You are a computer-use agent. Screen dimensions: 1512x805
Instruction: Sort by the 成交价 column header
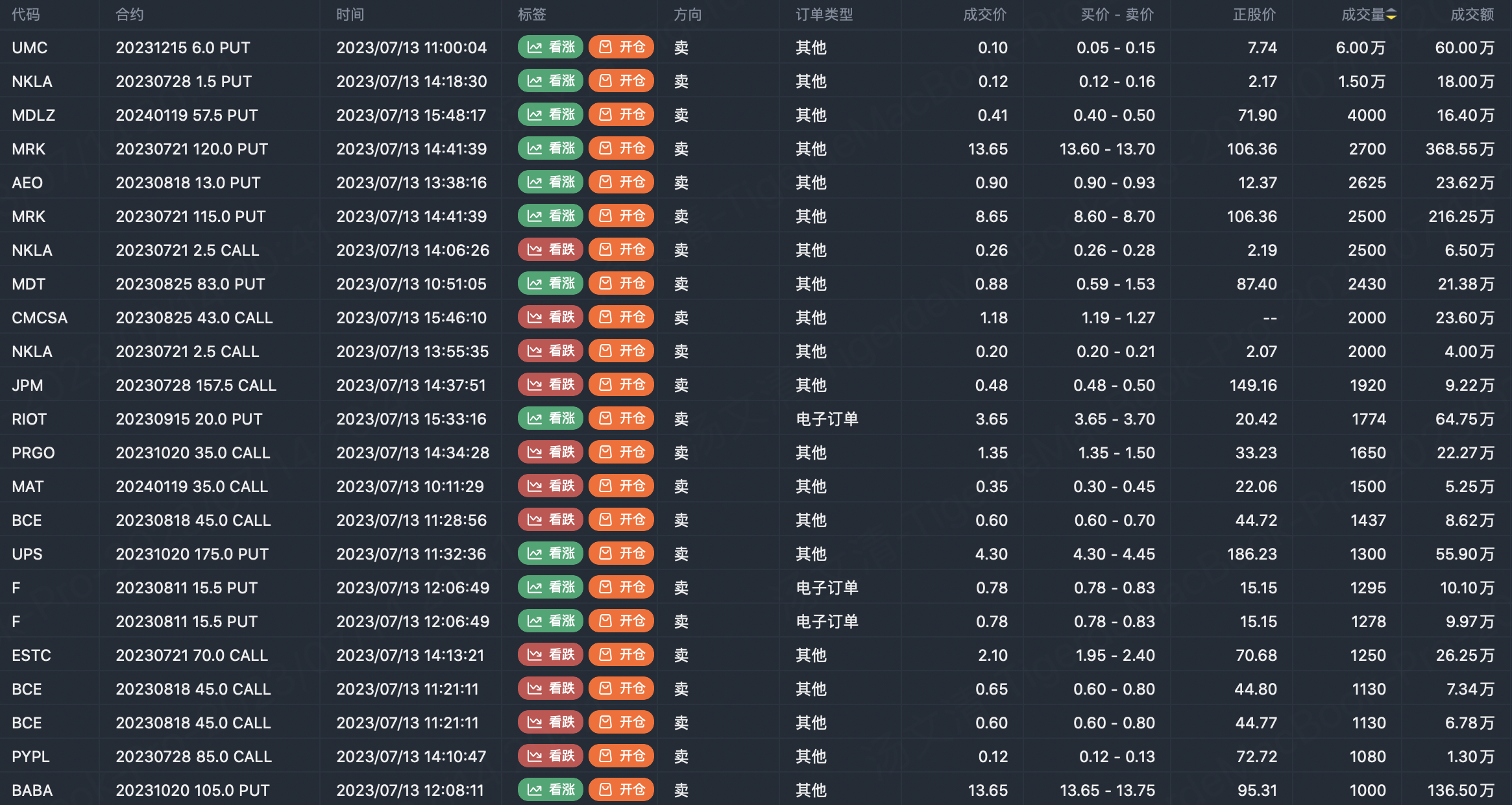[984, 15]
